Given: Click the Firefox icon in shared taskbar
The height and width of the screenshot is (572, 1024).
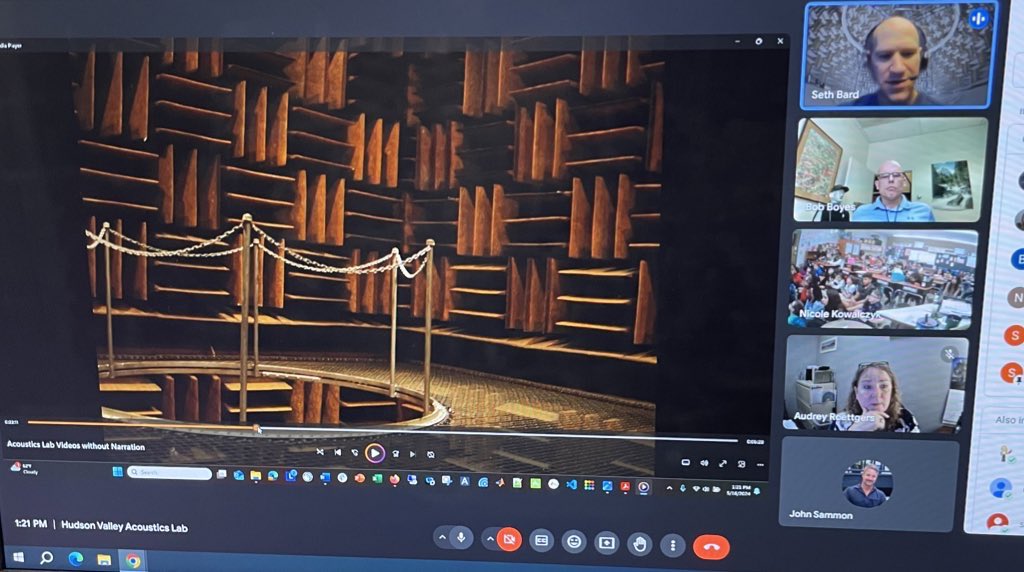Looking at the screenshot, I should [x=394, y=479].
